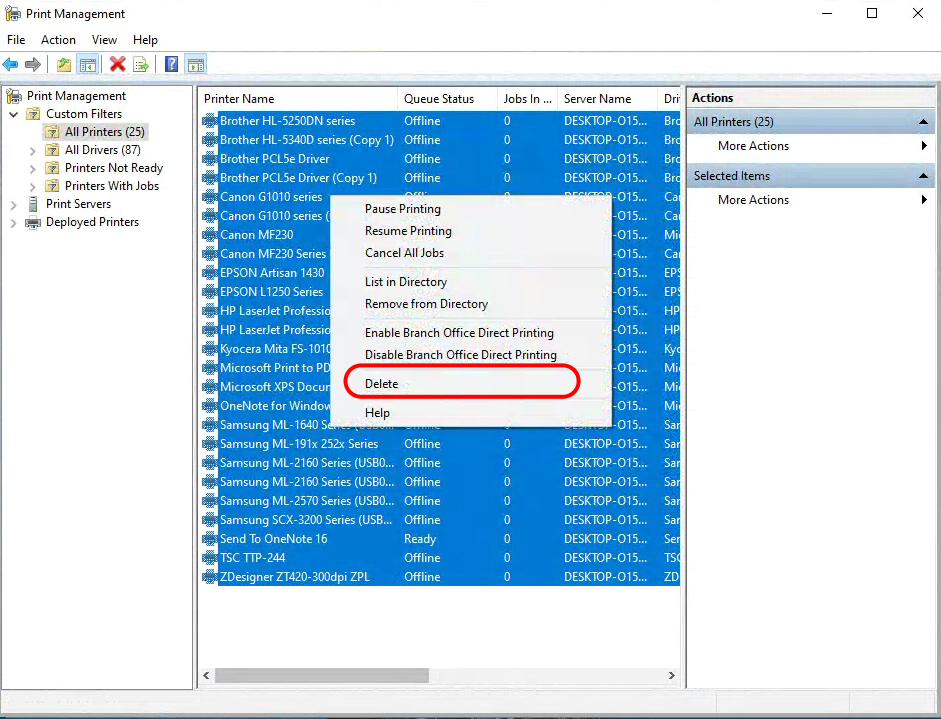Click the Print Servers server icon
Screen dimensions: 941x719
pos(33,204)
